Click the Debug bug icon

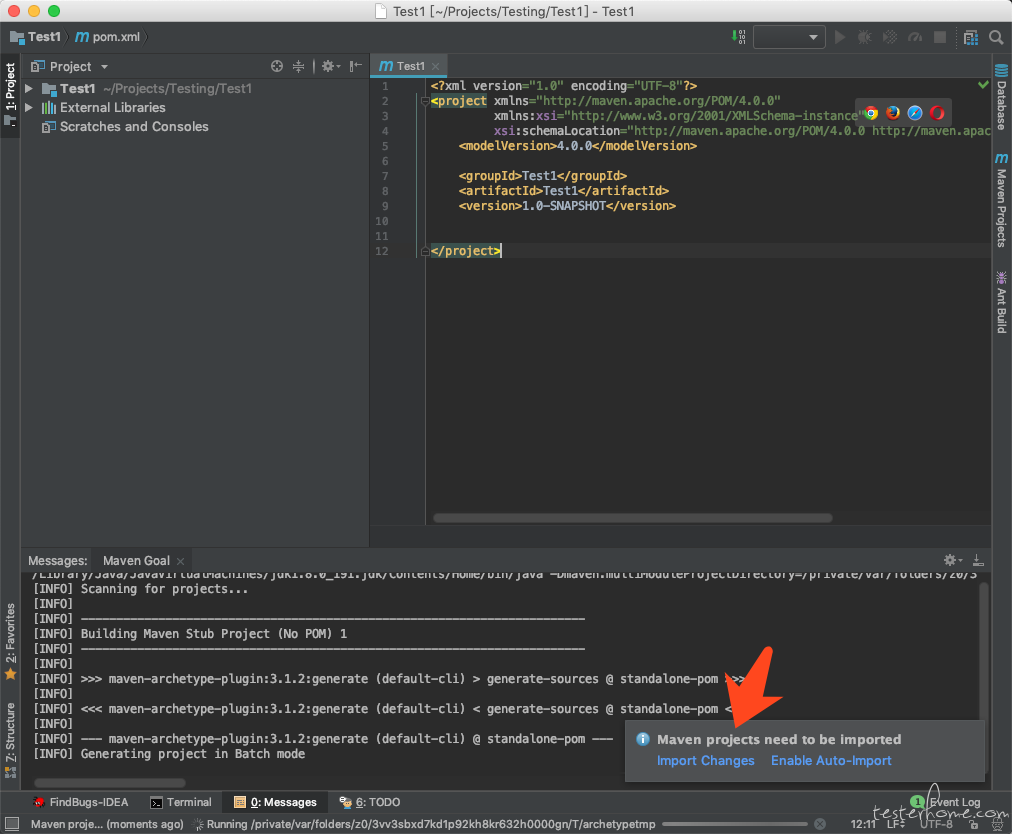point(864,37)
